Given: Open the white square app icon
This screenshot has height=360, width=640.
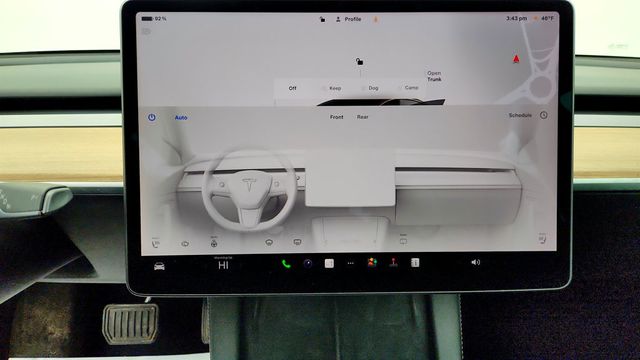Looking at the screenshot, I should click(329, 263).
